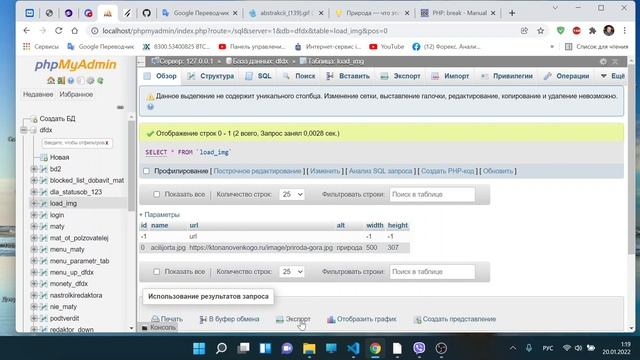Open the Вставить tab
Image resolution: width=640 pixels, height=360 pixels.
[348, 76]
